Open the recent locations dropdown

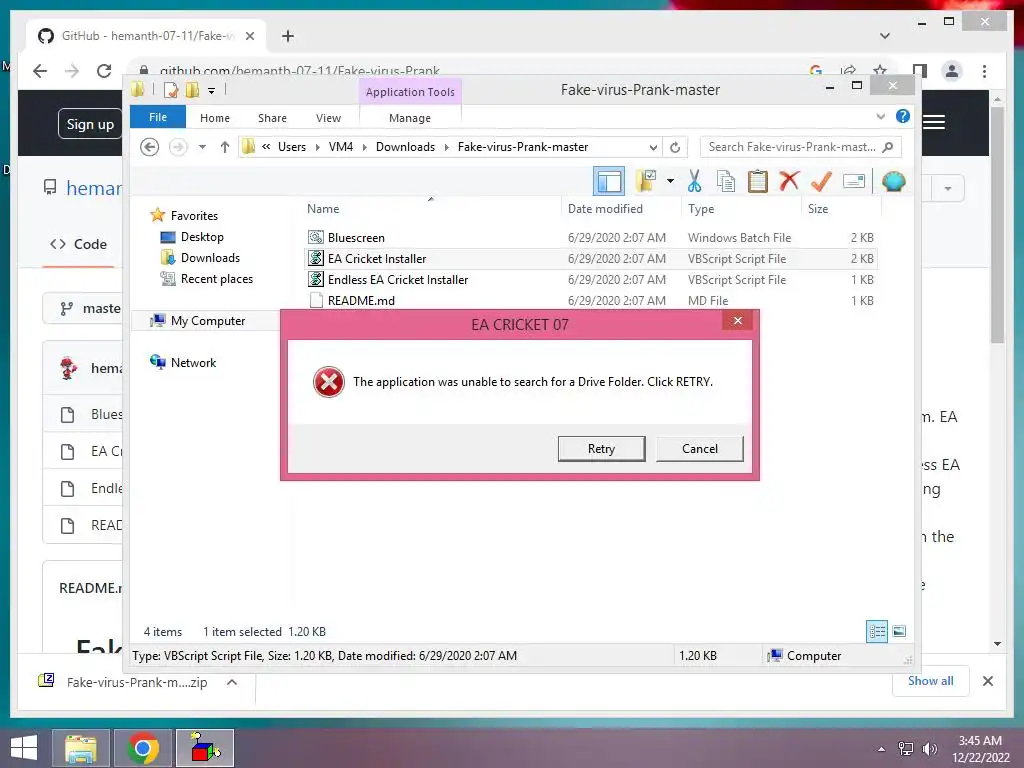(202, 147)
